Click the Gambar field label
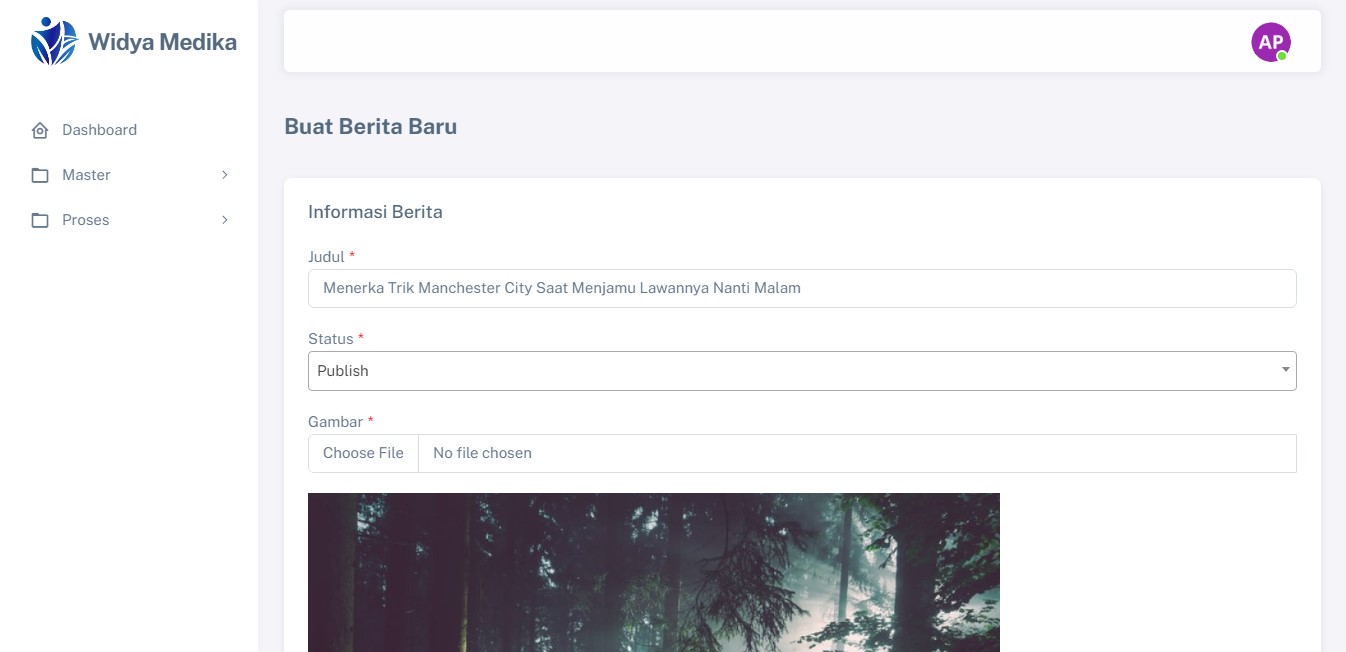The height and width of the screenshot is (652, 1346). click(335, 422)
